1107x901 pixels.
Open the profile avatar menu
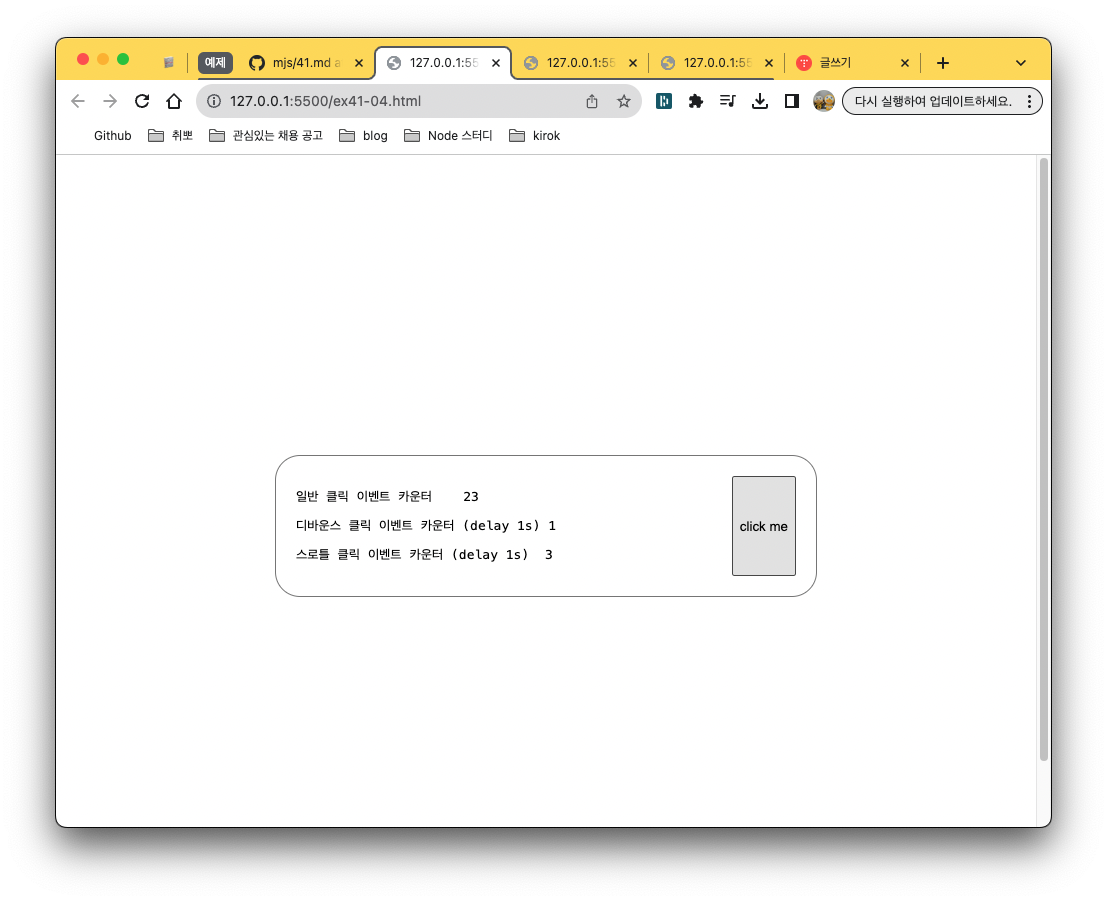[x=824, y=101]
